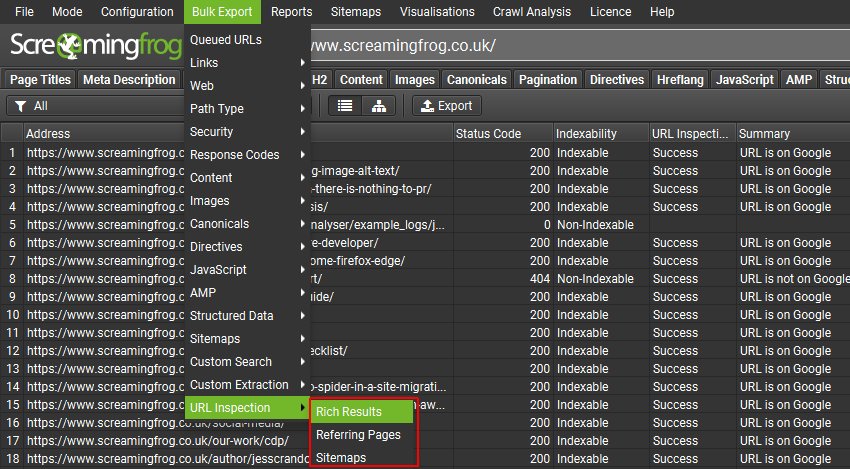Expand the Sitemaps submenu in Bulk Export
This screenshot has height=469, width=850.
point(247,339)
